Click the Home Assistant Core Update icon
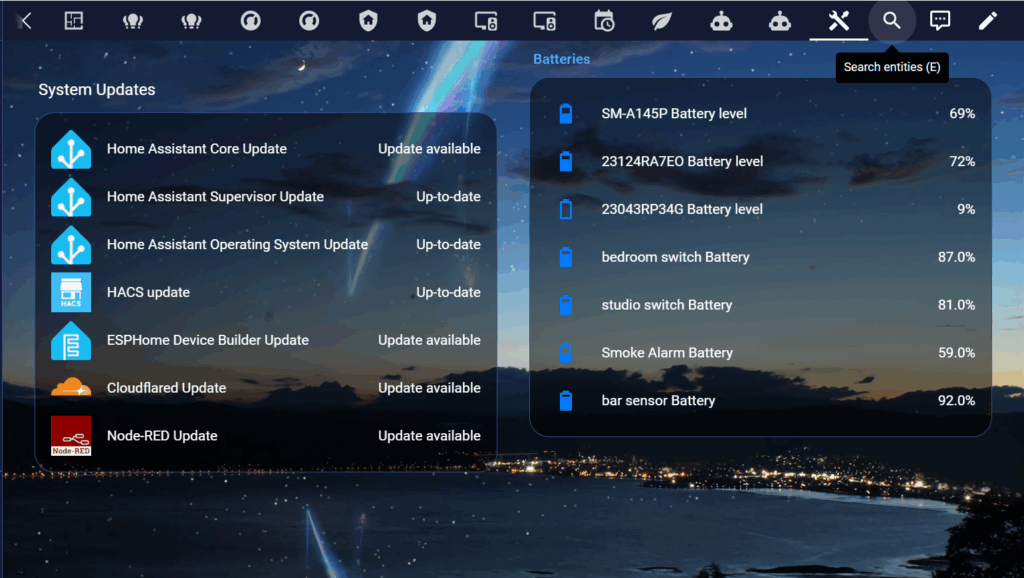The height and width of the screenshot is (578, 1024). point(71,150)
